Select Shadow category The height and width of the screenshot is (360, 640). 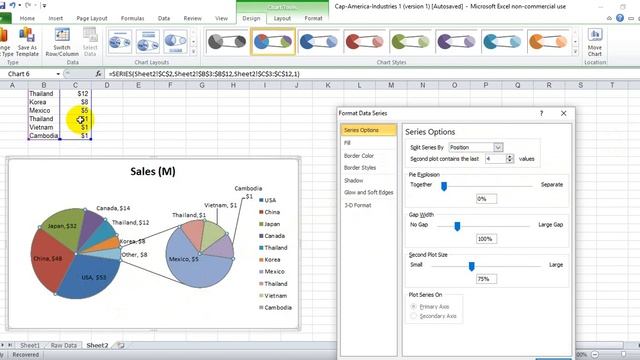353,180
